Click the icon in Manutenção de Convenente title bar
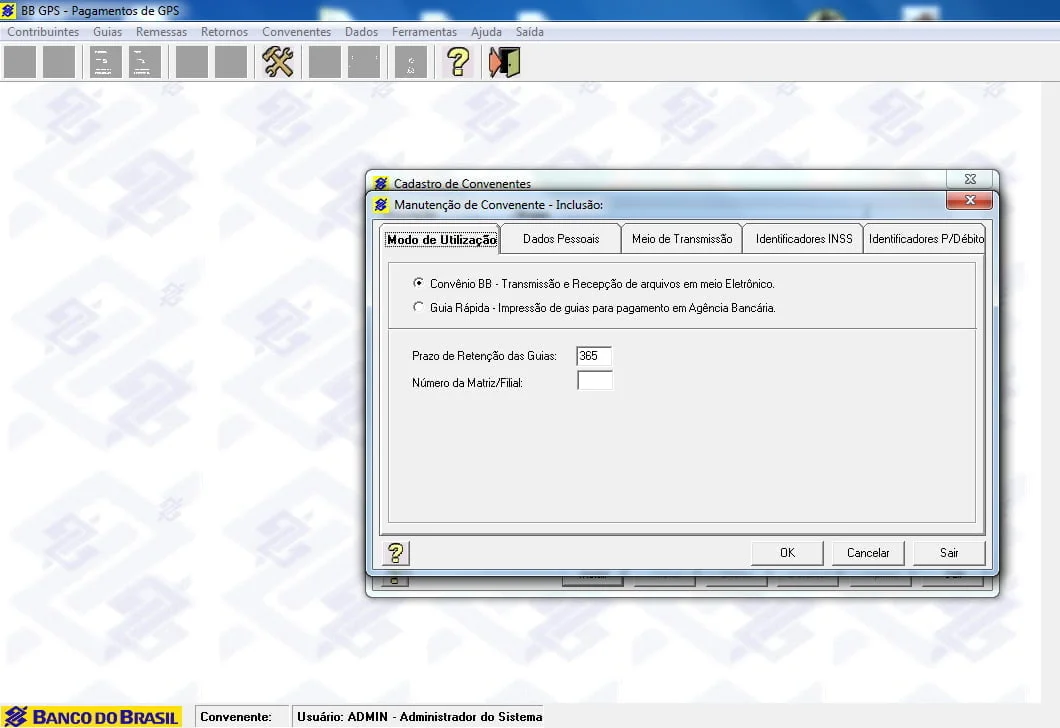 (x=381, y=204)
